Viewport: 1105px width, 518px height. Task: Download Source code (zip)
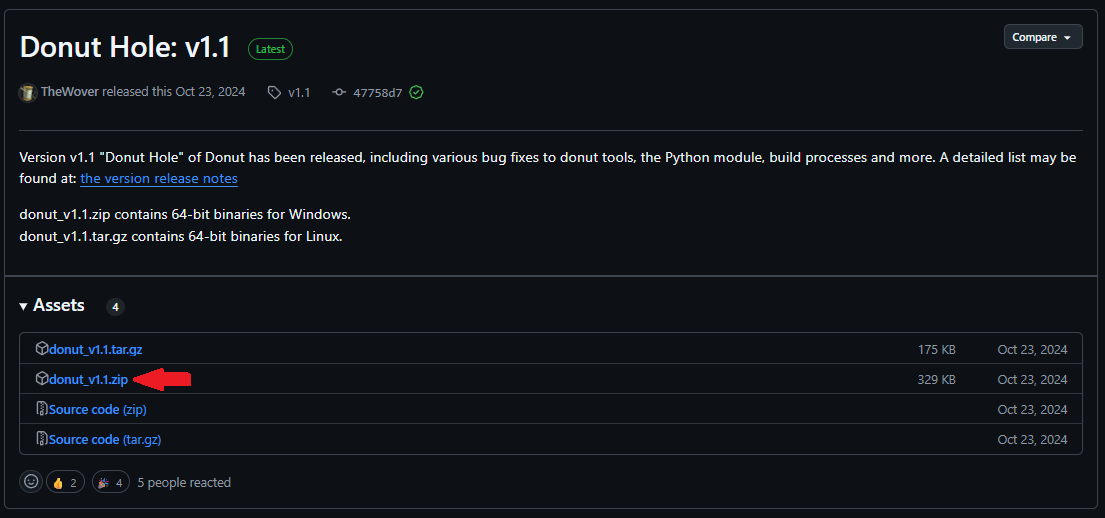click(x=98, y=409)
